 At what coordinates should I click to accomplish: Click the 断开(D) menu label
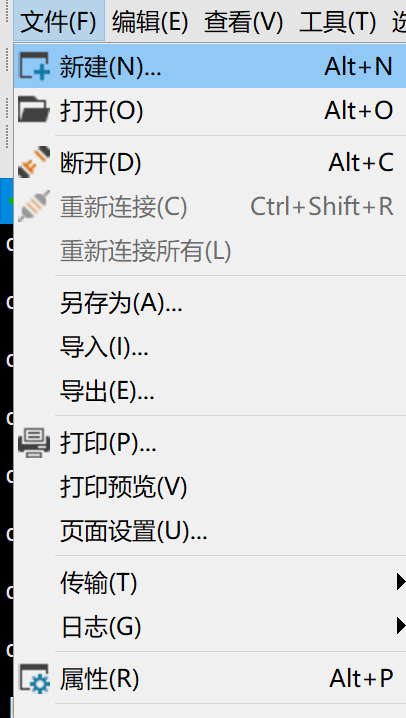[101, 163]
